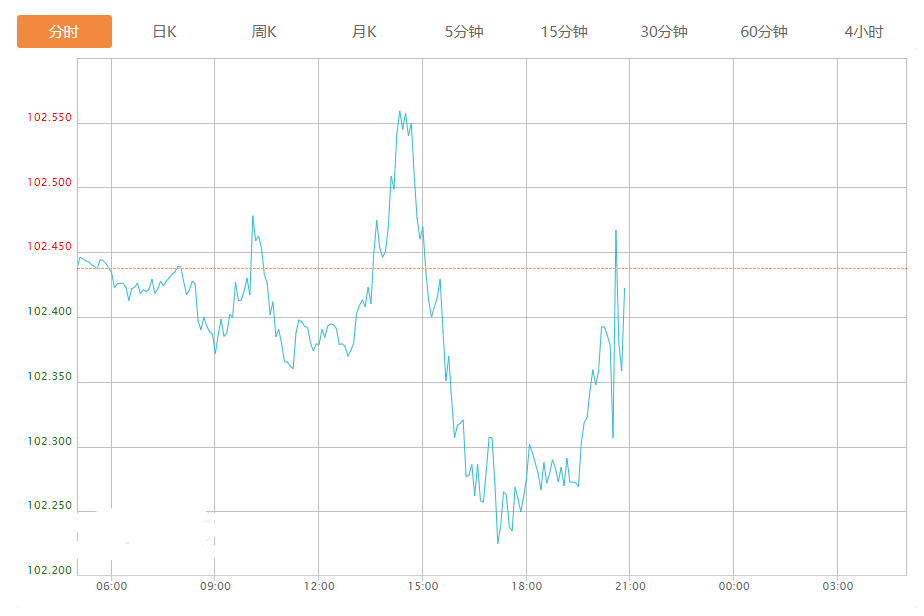Open the 30分钟 interval tab
The height and width of the screenshot is (616, 924).
[x=664, y=31]
